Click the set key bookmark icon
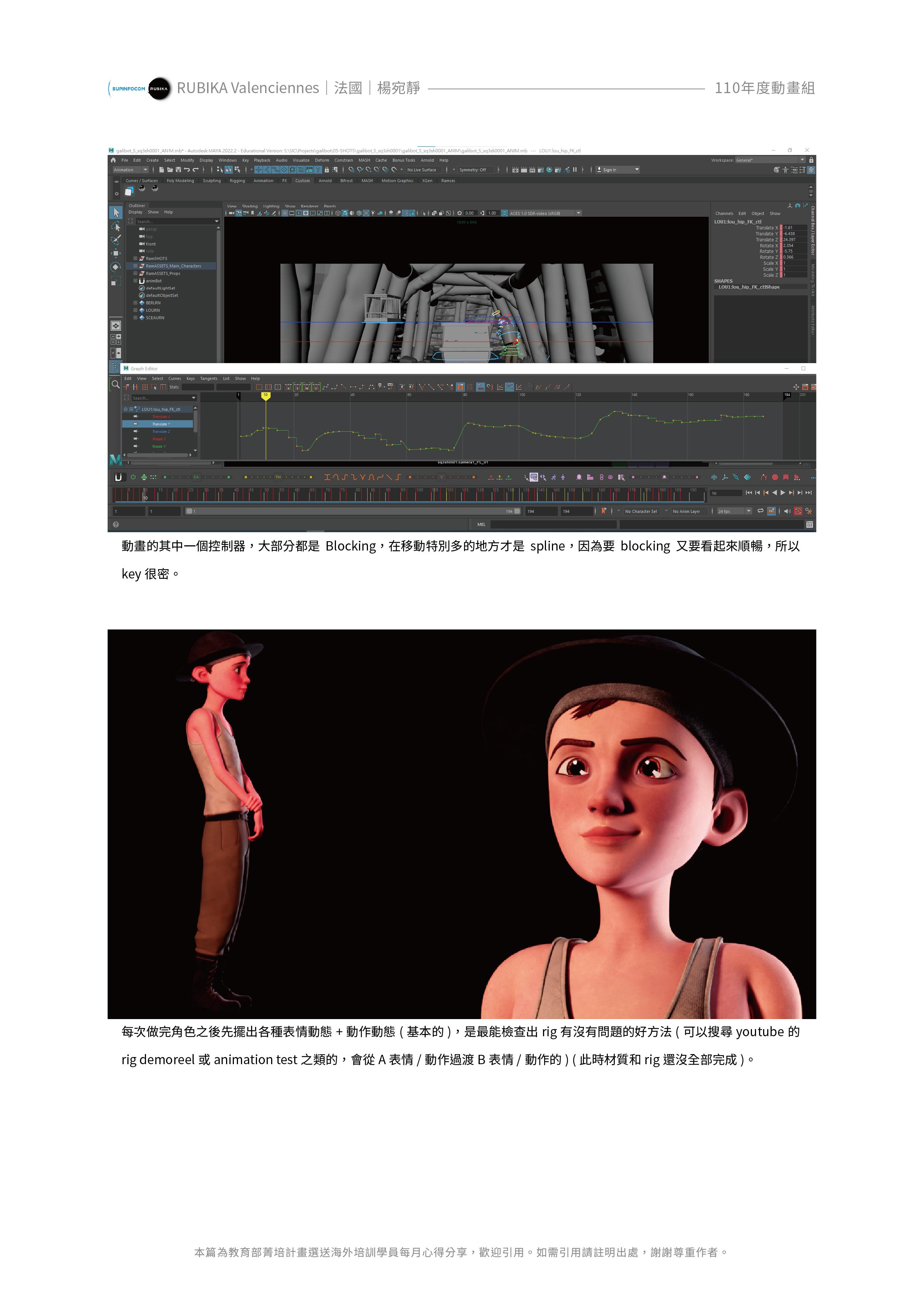The width and height of the screenshot is (924, 1307). pyautogui.click(x=604, y=511)
